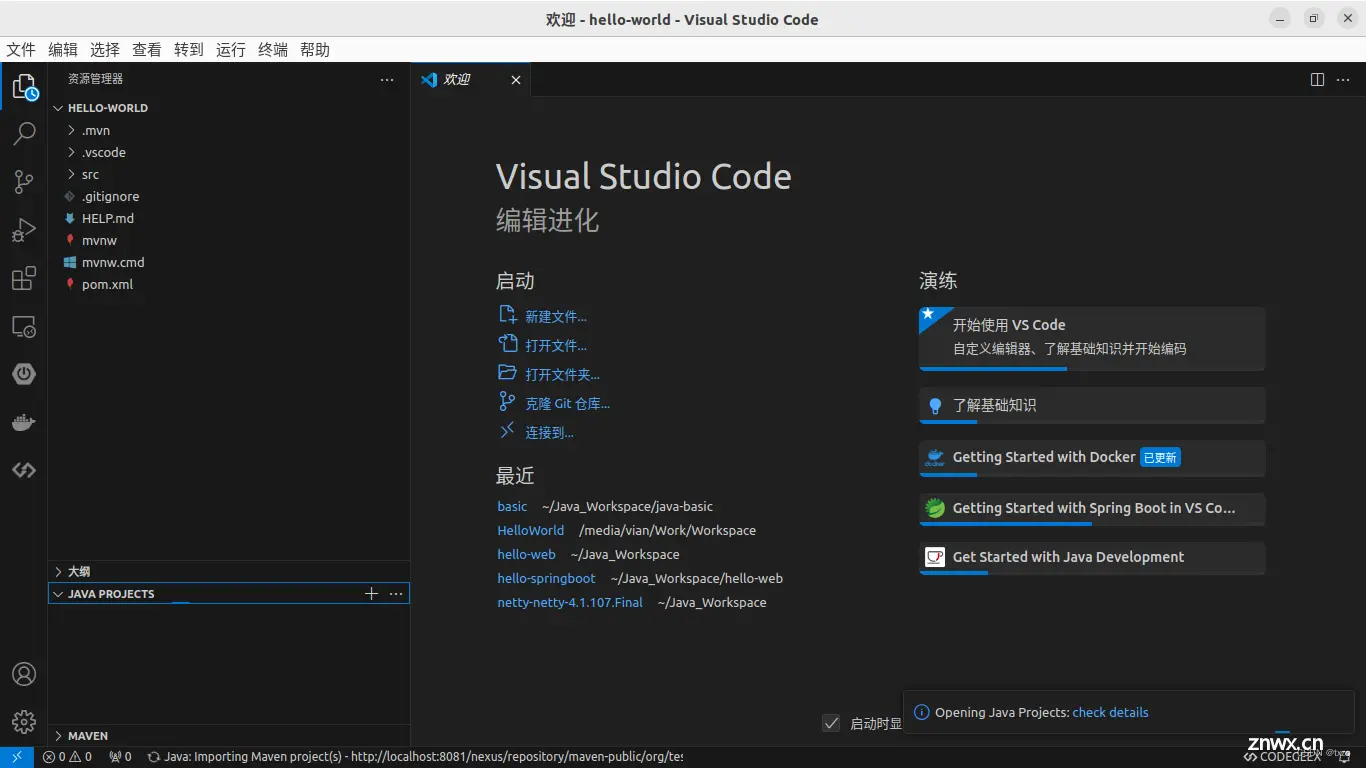
Task: Open the Remote Explorer icon
Action: click(x=24, y=326)
